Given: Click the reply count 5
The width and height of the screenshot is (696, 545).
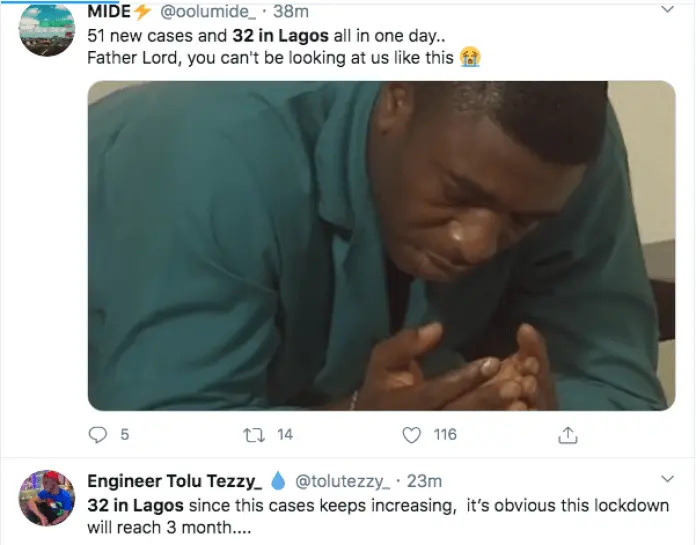Looking at the screenshot, I should pos(125,434).
